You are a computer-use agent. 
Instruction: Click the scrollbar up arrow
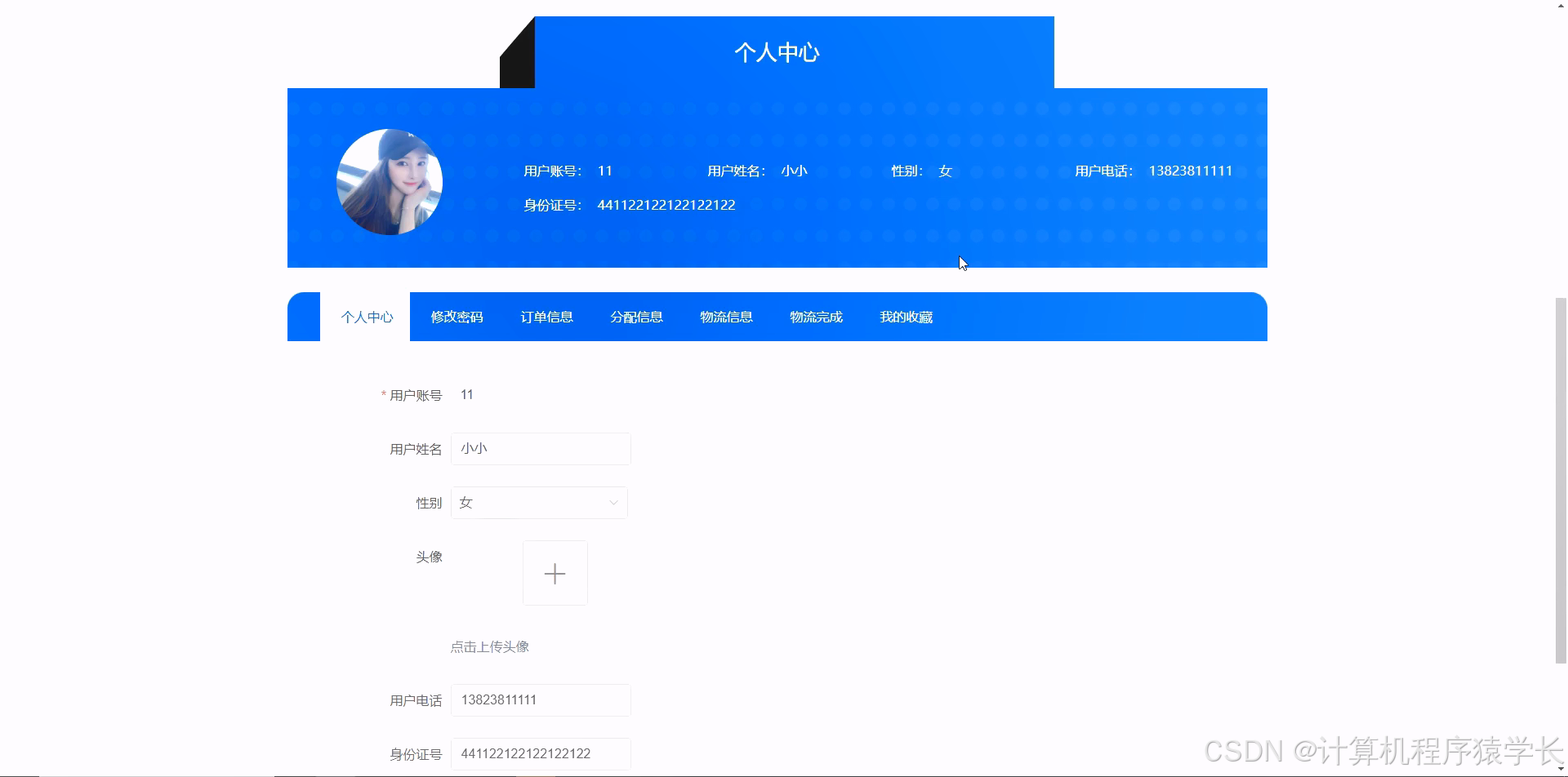pyautogui.click(x=1561, y=4)
